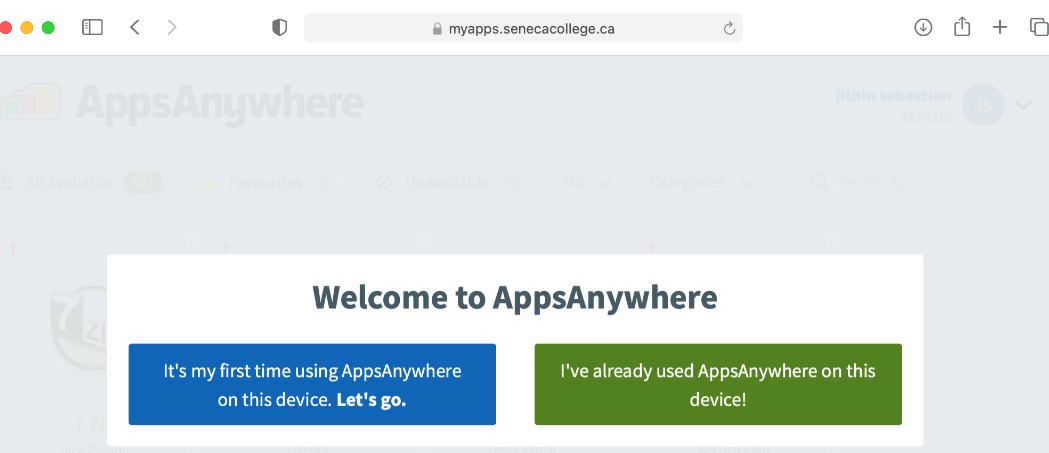1049x453 pixels.
Task: Add a new tab with plus icon
Action: pos(999,27)
